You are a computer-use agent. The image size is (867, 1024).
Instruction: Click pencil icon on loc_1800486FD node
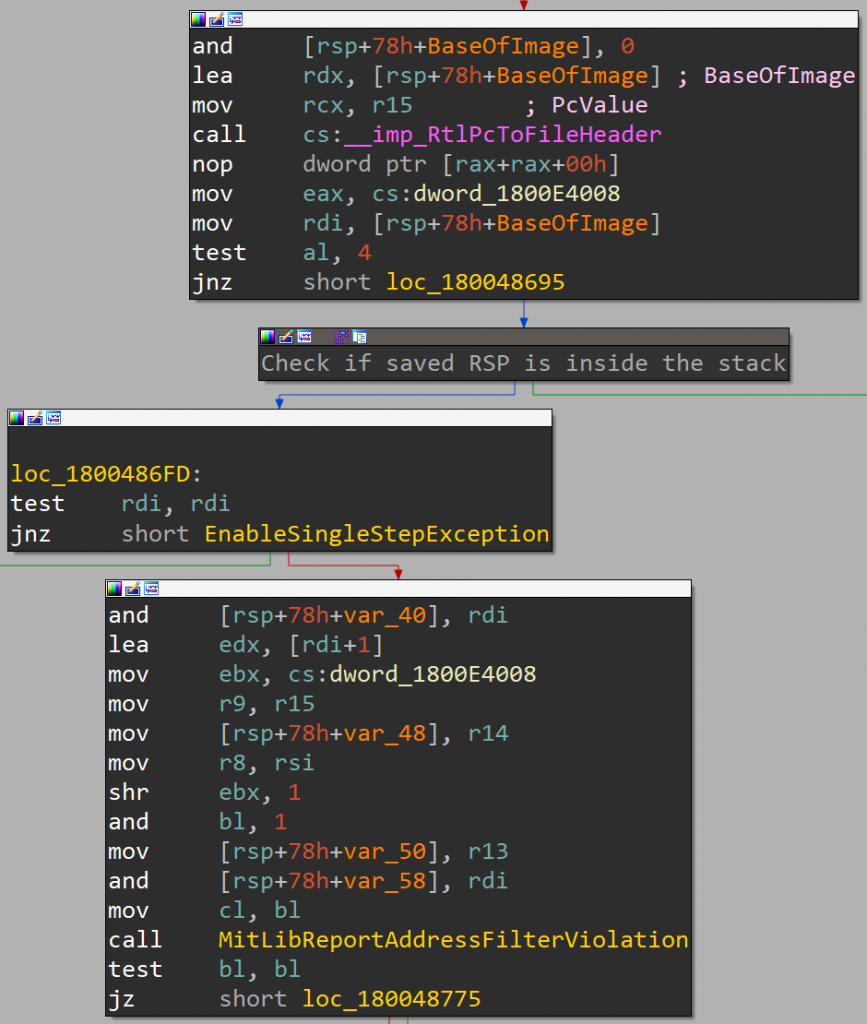(34, 417)
